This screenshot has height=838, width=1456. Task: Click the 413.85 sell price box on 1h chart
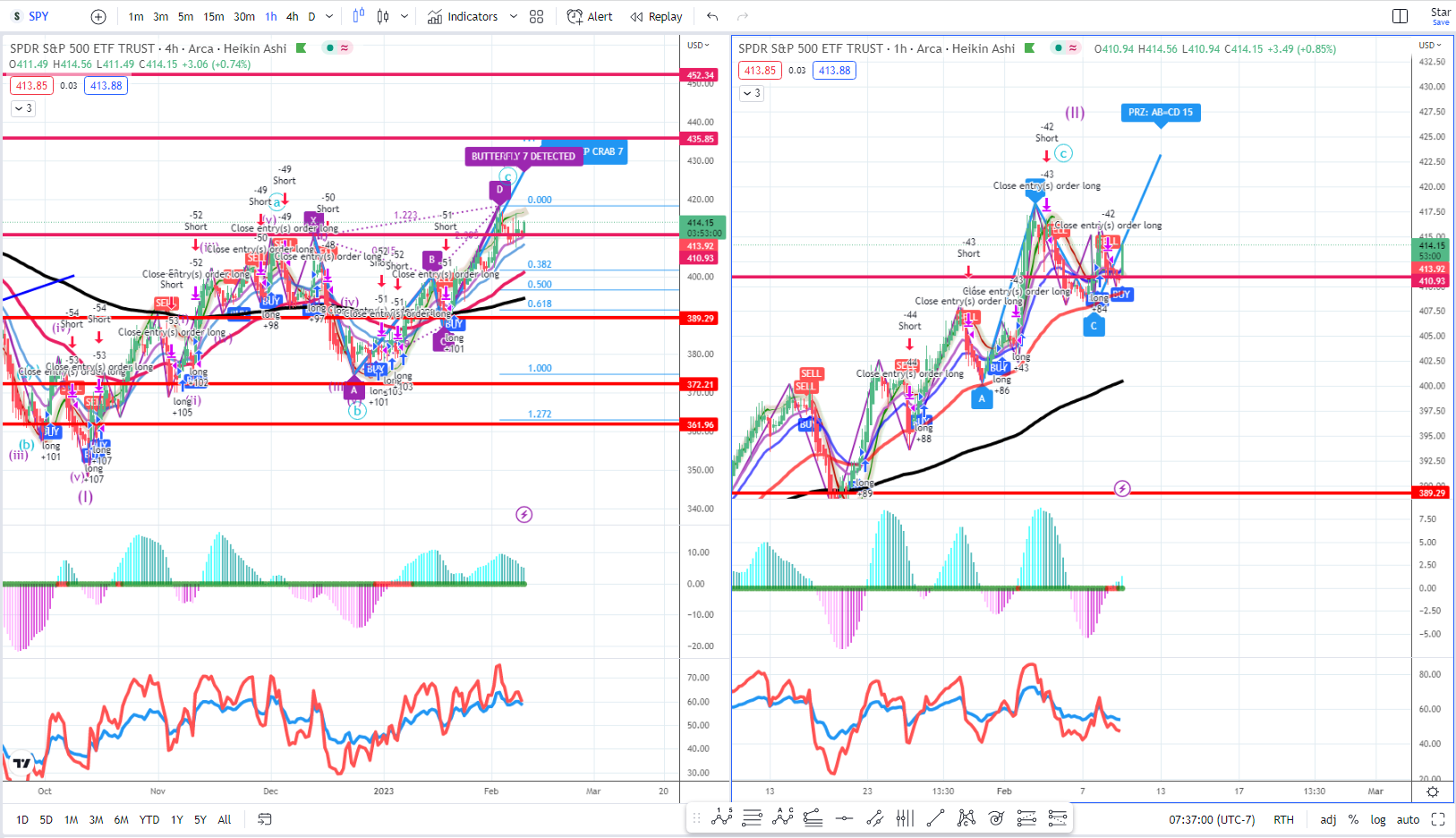point(761,71)
